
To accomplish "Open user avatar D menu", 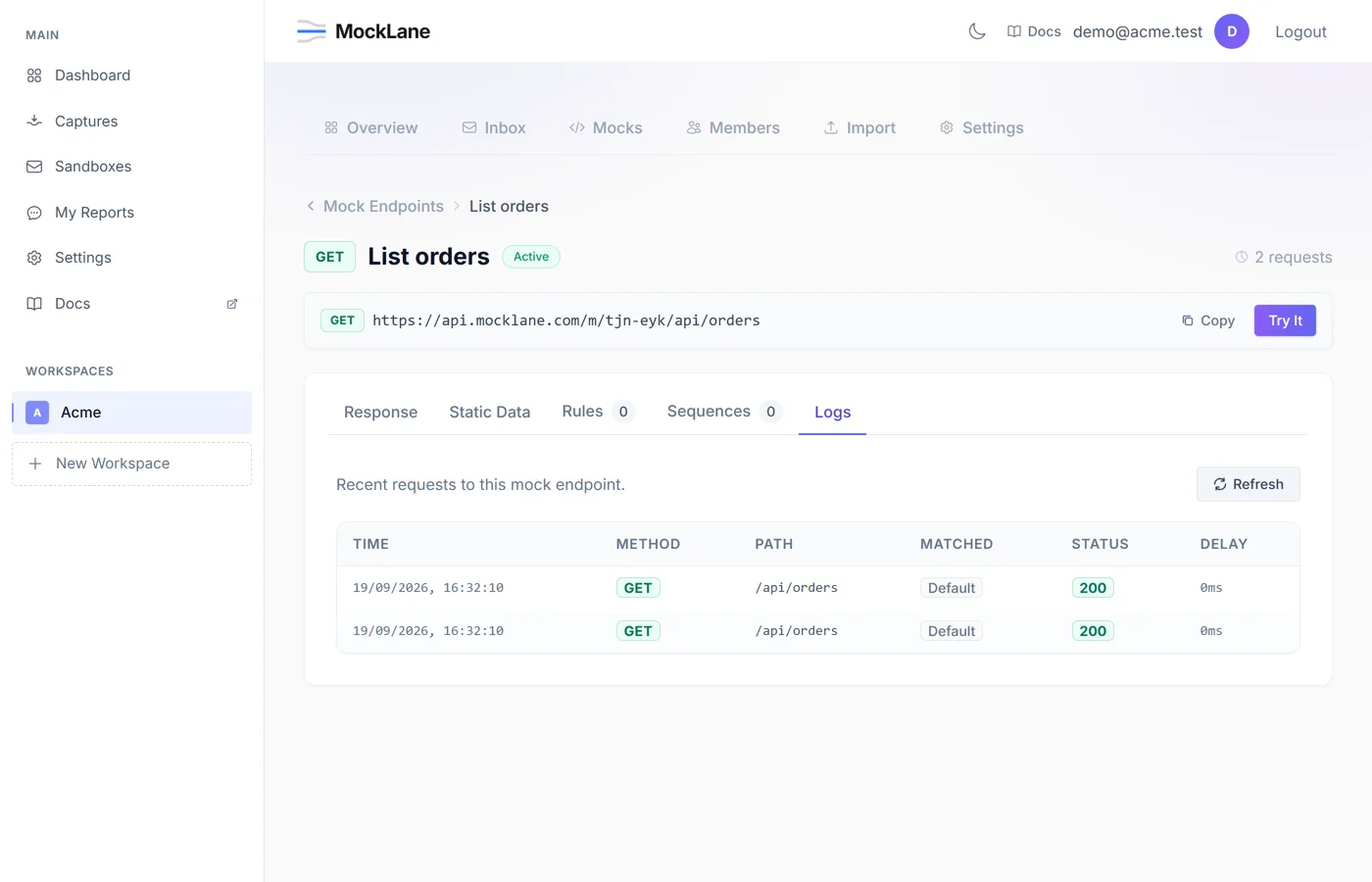I will [1232, 31].
